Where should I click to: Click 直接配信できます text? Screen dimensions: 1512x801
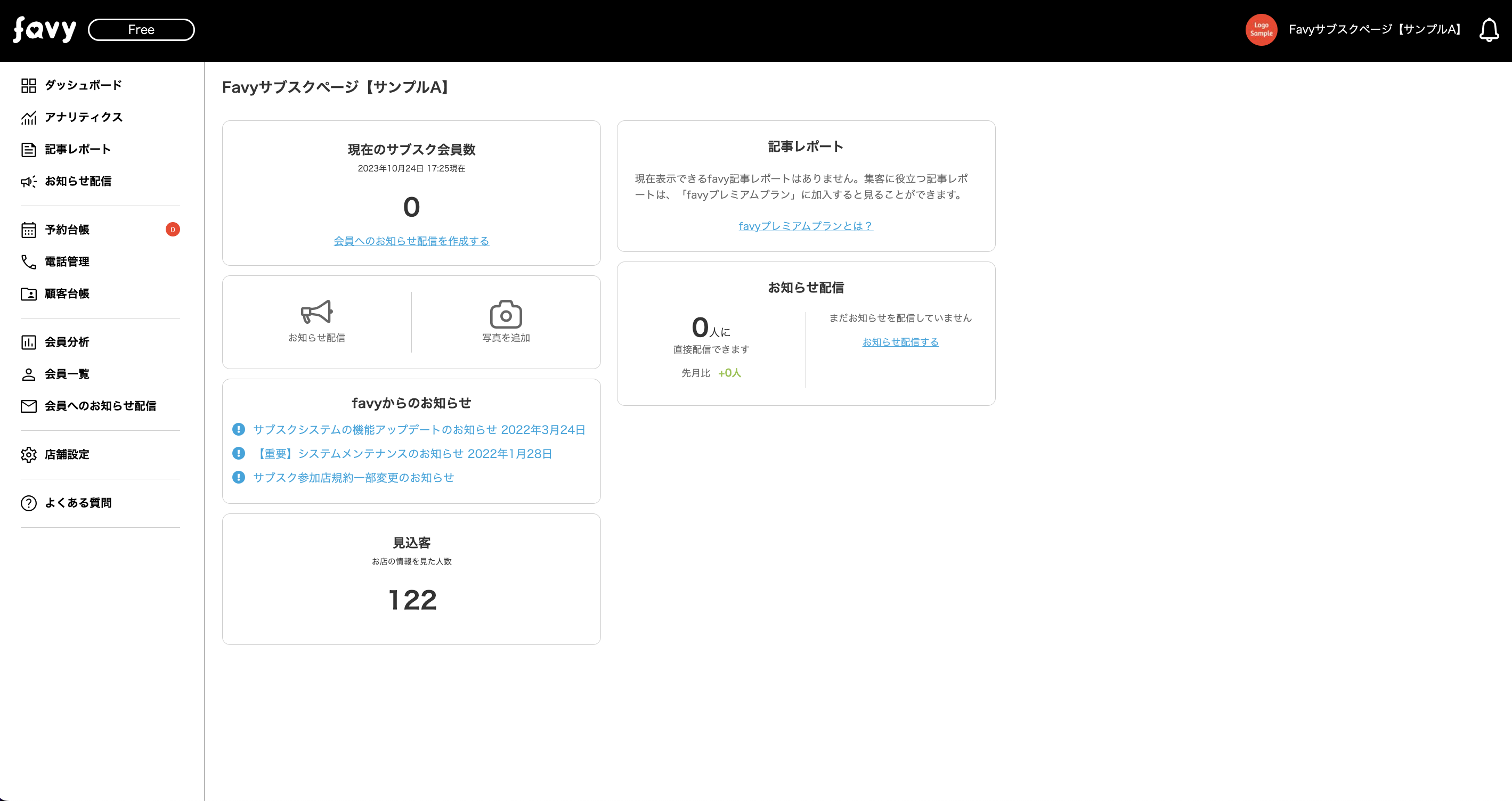(711, 350)
